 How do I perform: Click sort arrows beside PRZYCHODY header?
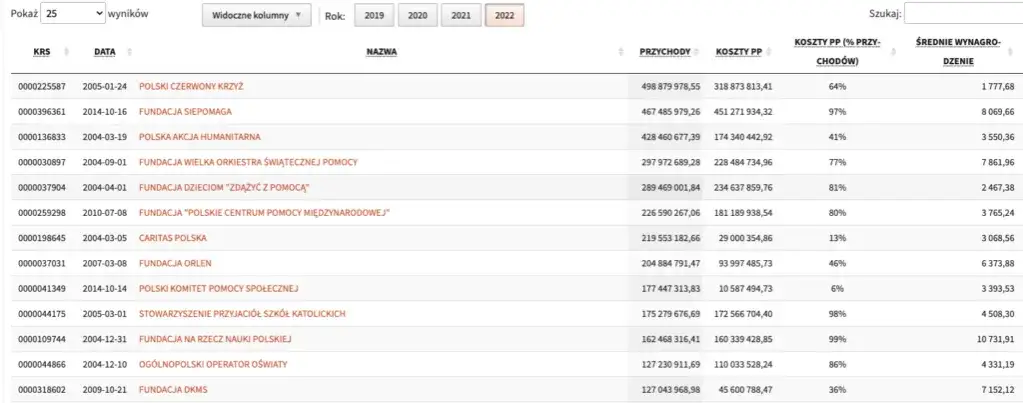coord(696,52)
